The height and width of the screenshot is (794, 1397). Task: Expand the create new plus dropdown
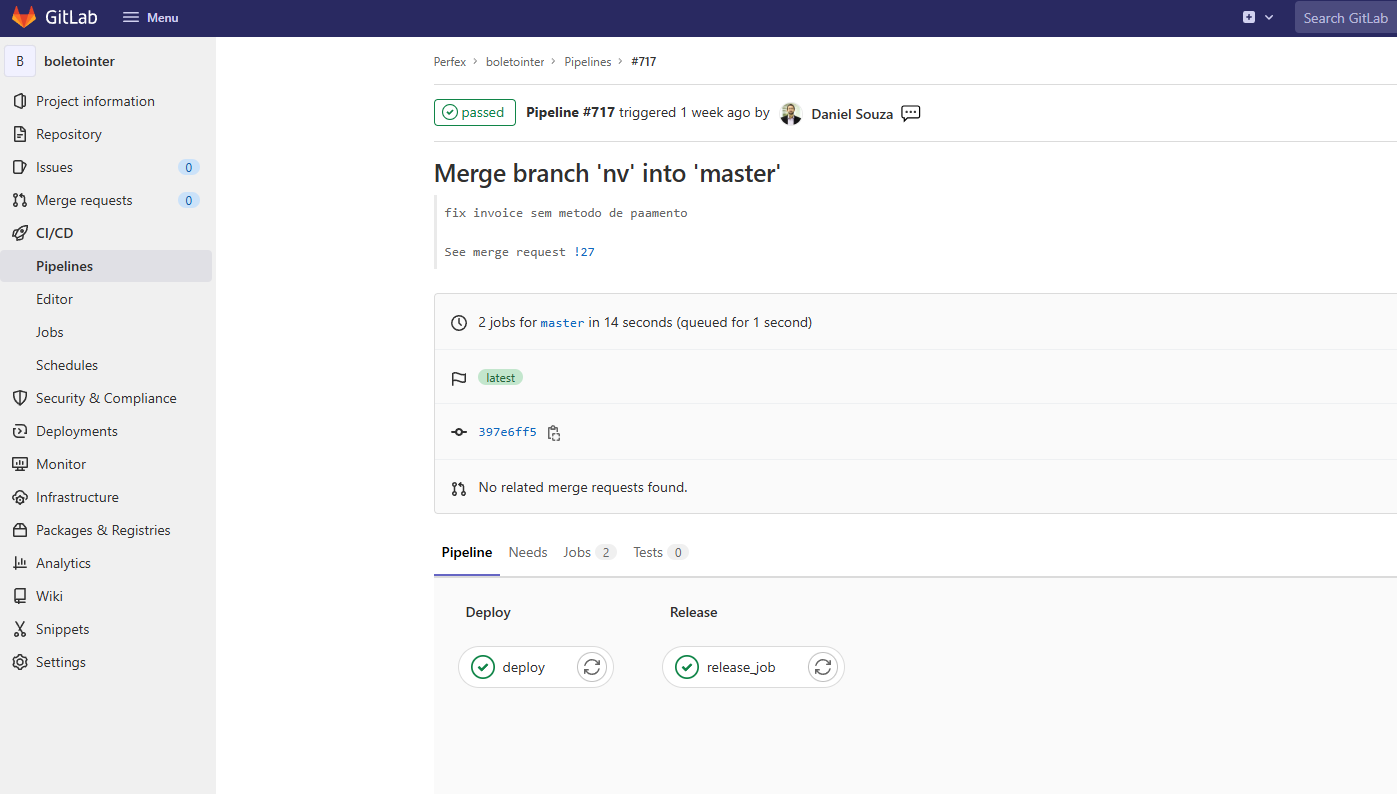1258,18
